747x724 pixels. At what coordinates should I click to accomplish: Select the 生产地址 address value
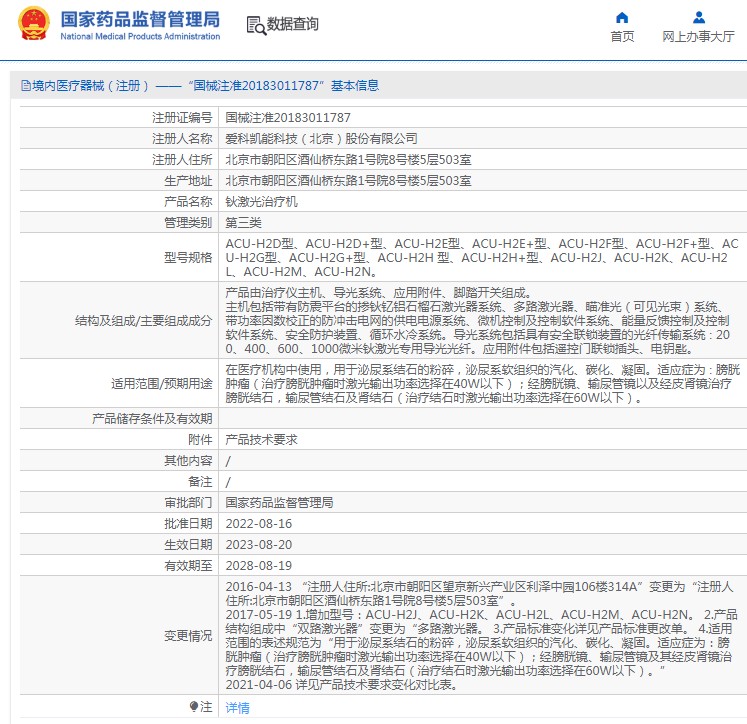click(x=348, y=181)
